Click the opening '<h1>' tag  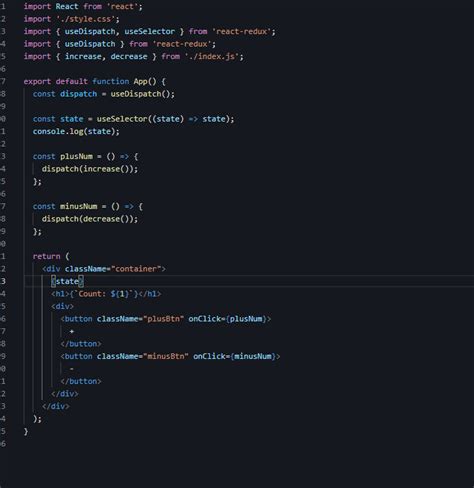point(60,294)
